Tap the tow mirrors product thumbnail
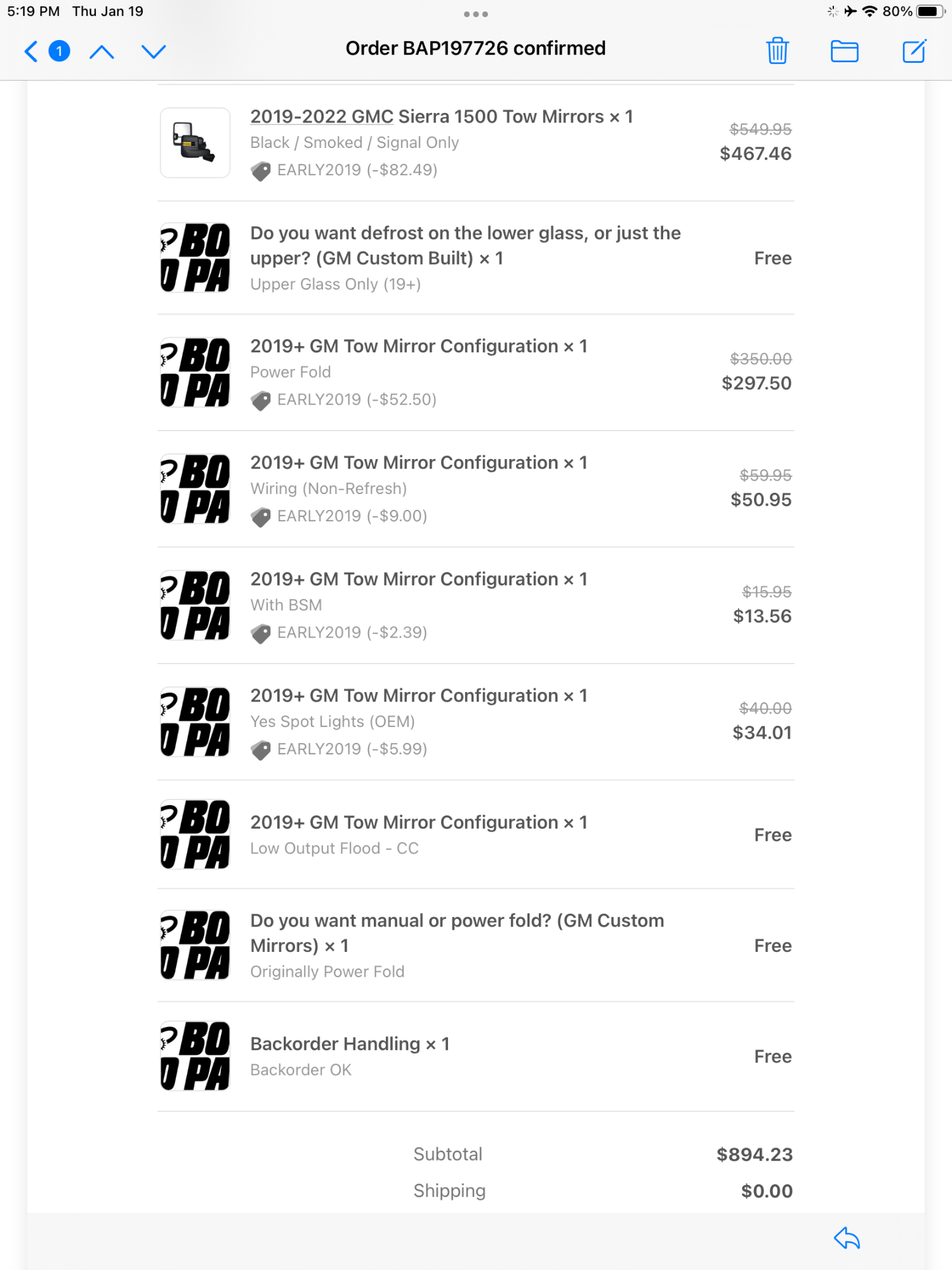 point(195,143)
